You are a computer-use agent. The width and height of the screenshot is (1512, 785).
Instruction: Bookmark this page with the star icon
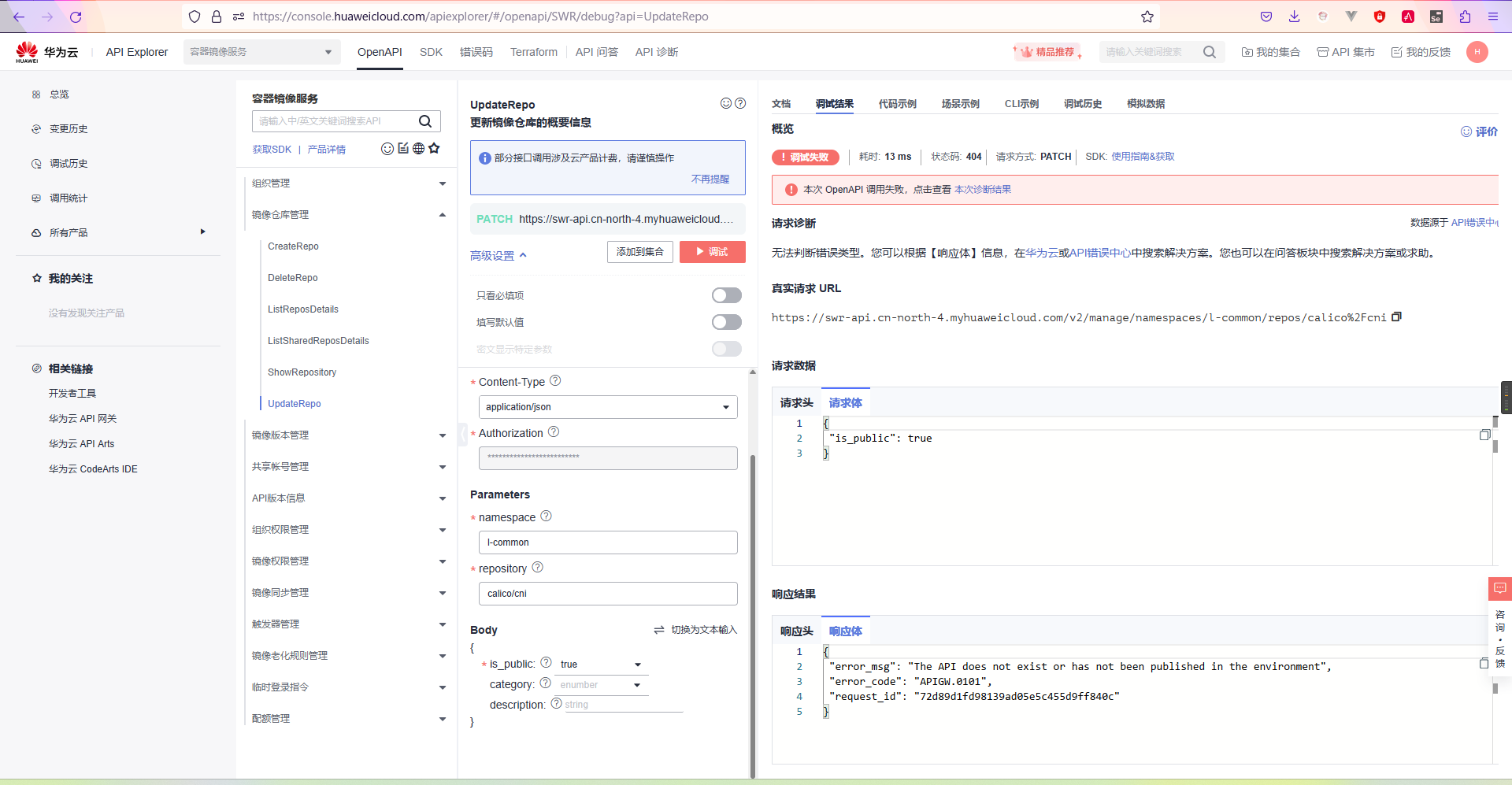pyautogui.click(x=1147, y=17)
